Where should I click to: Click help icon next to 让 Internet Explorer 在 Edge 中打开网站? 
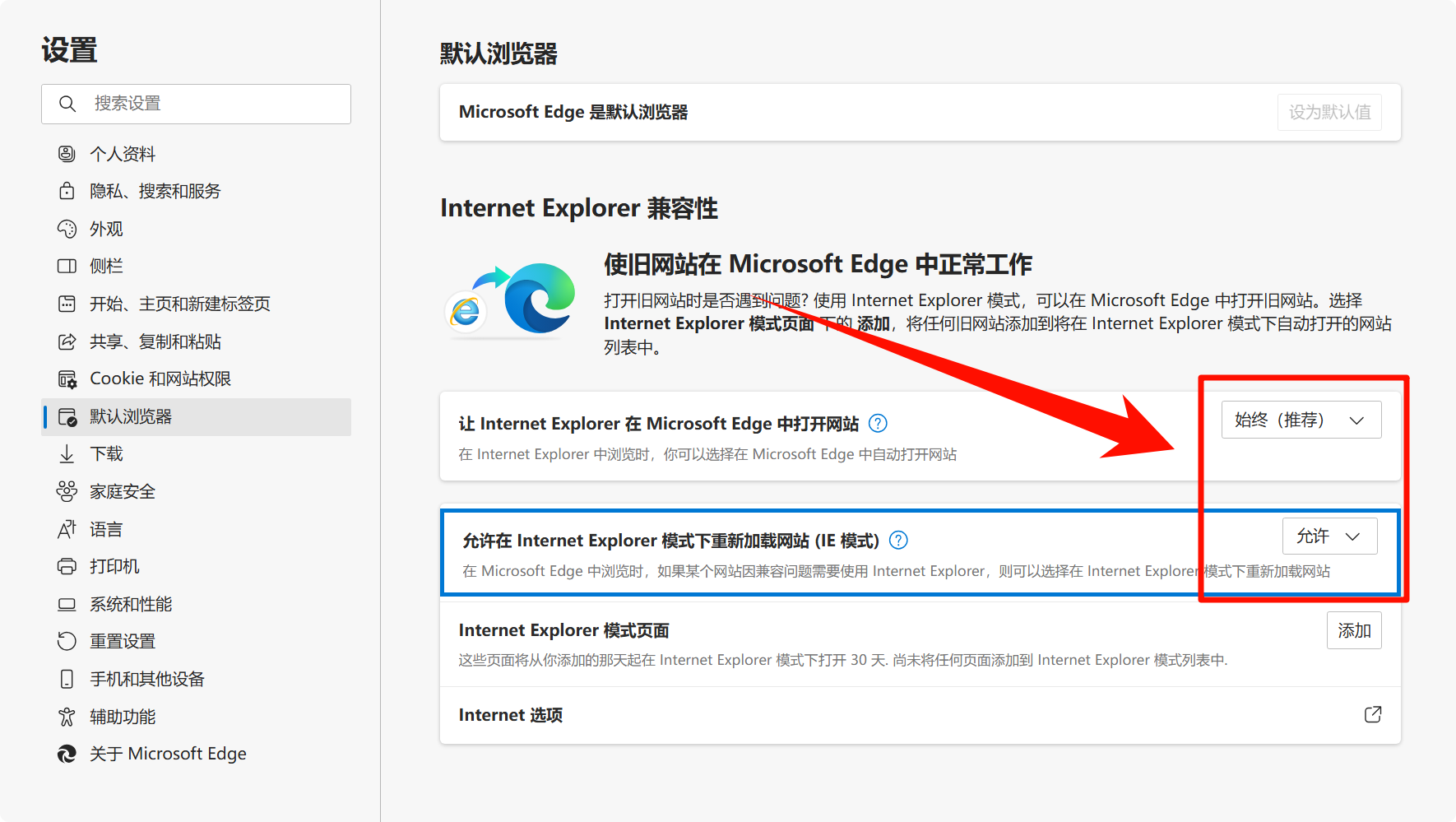pos(879,424)
